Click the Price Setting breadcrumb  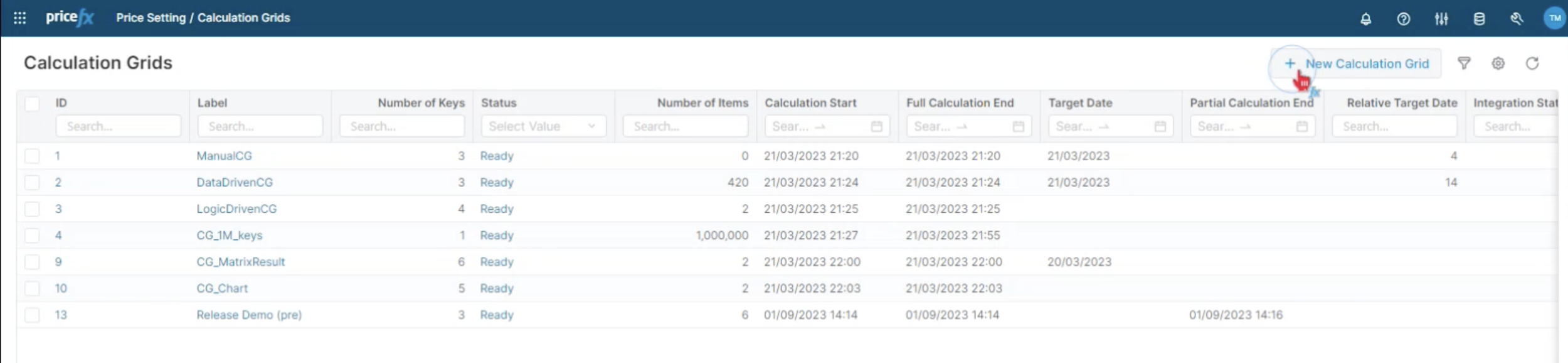point(151,18)
